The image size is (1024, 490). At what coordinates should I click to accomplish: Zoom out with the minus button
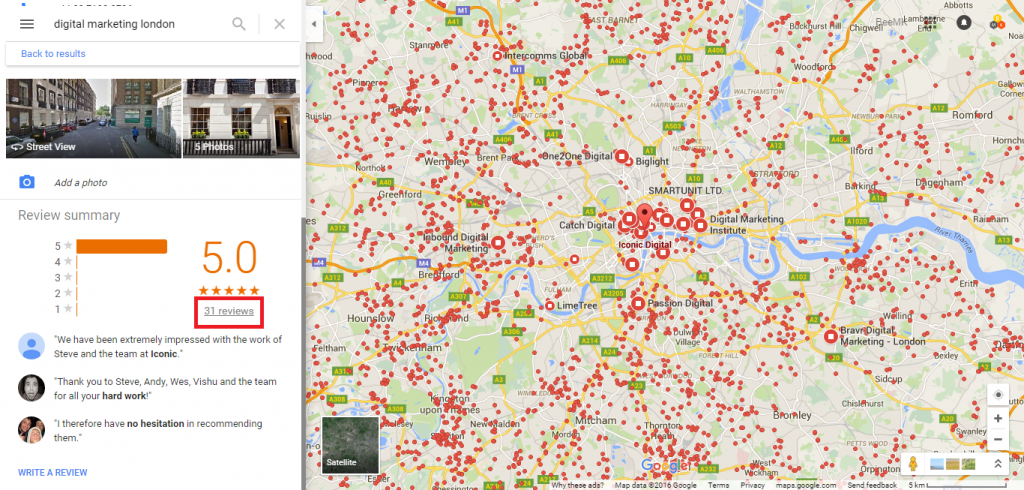tap(998, 439)
